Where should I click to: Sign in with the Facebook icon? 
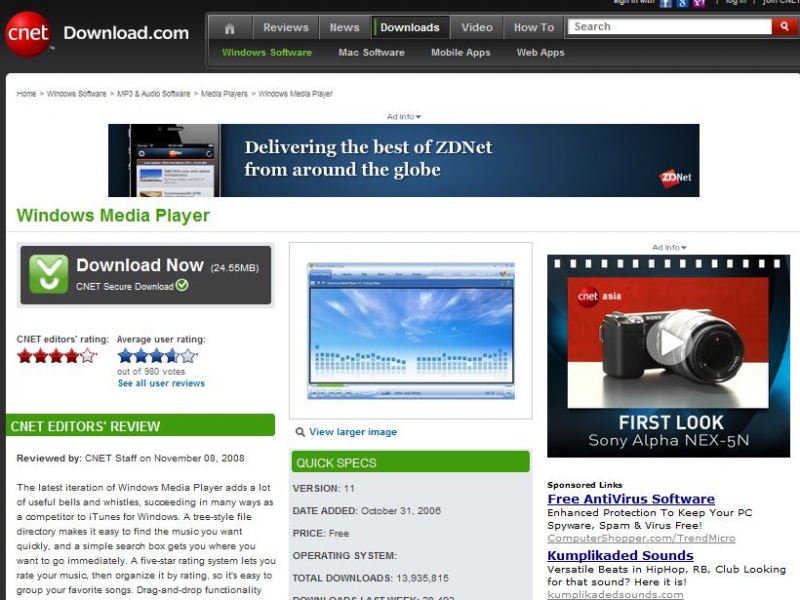pyautogui.click(x=666, y=3)
